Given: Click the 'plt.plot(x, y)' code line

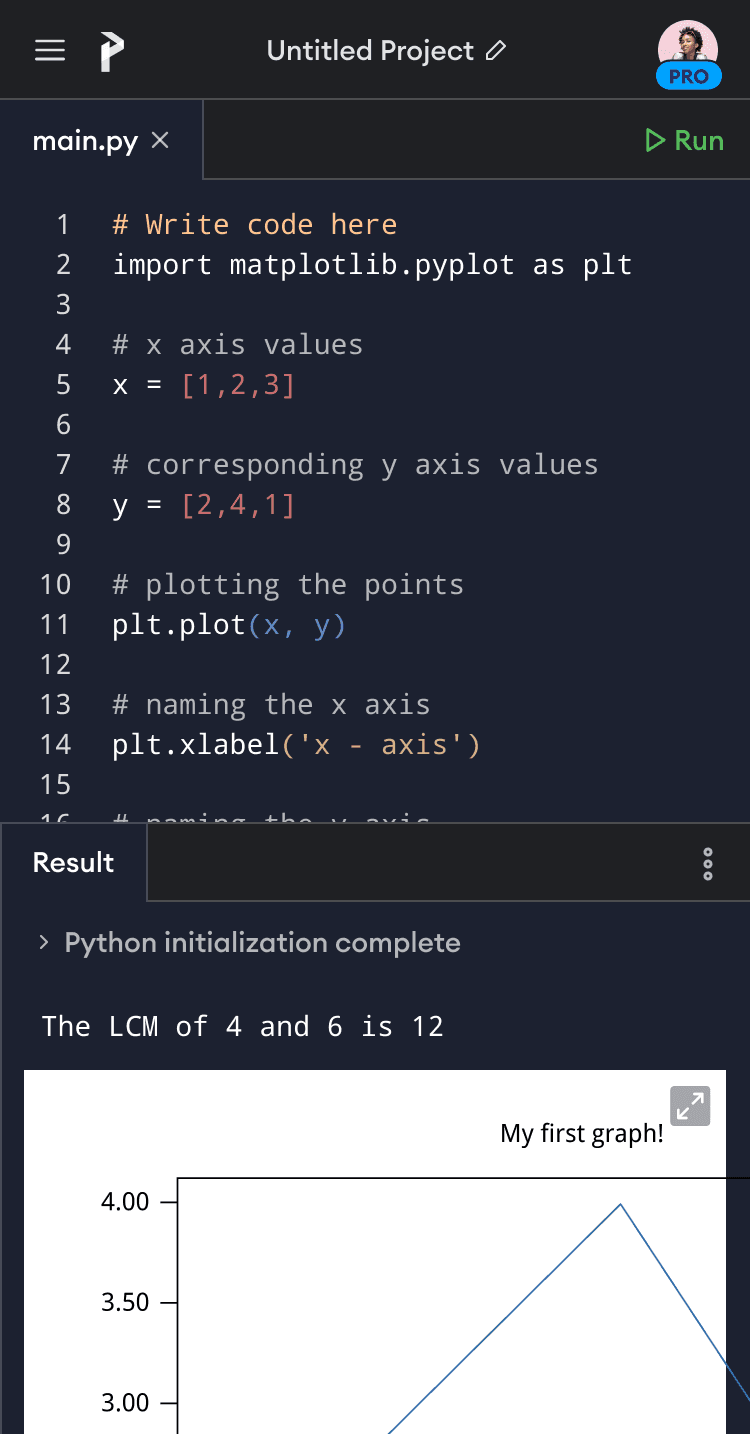Looking at the screenshot, I should pyautogui.click(x=229, y=624).
